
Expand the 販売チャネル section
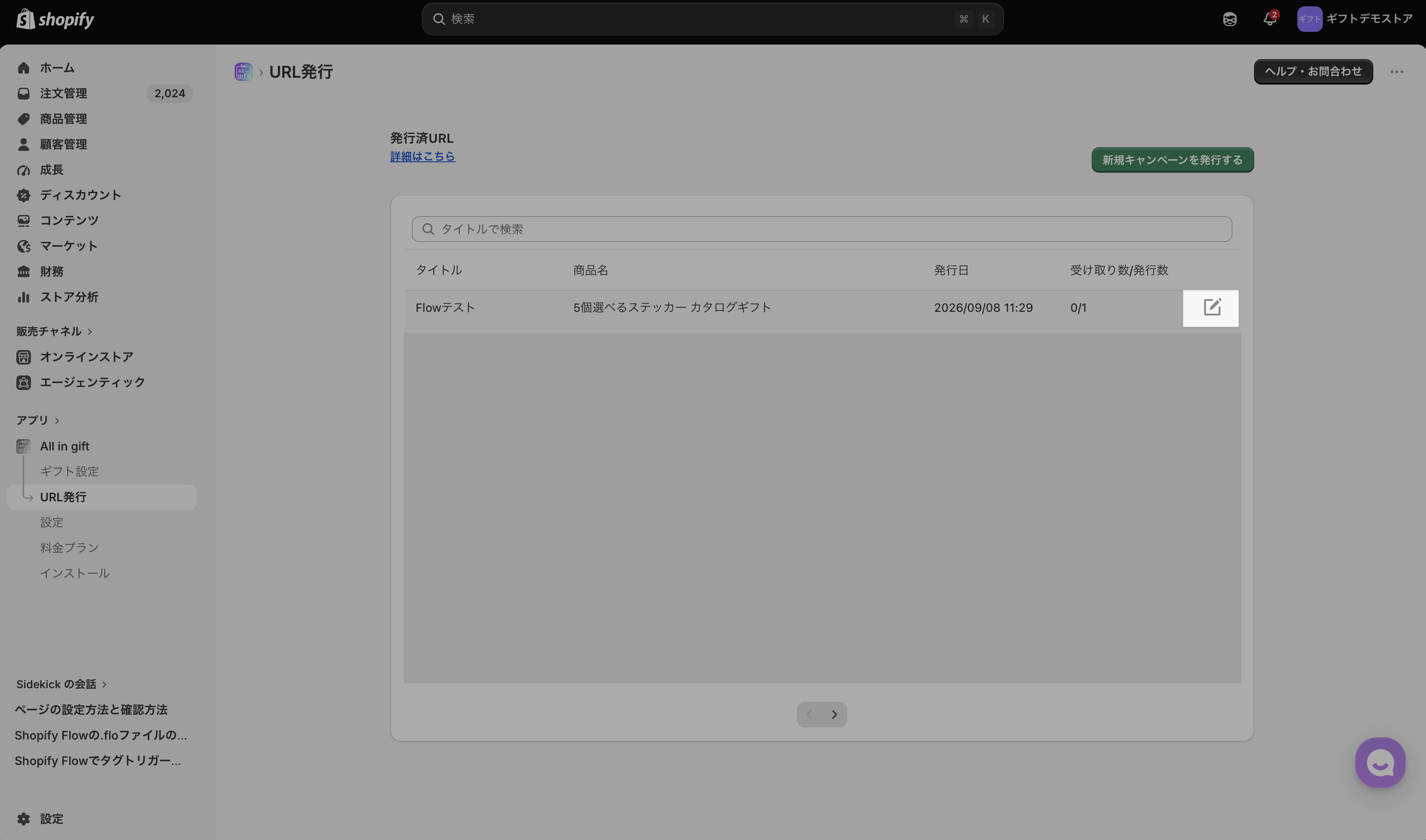click(x=55, y=331)
